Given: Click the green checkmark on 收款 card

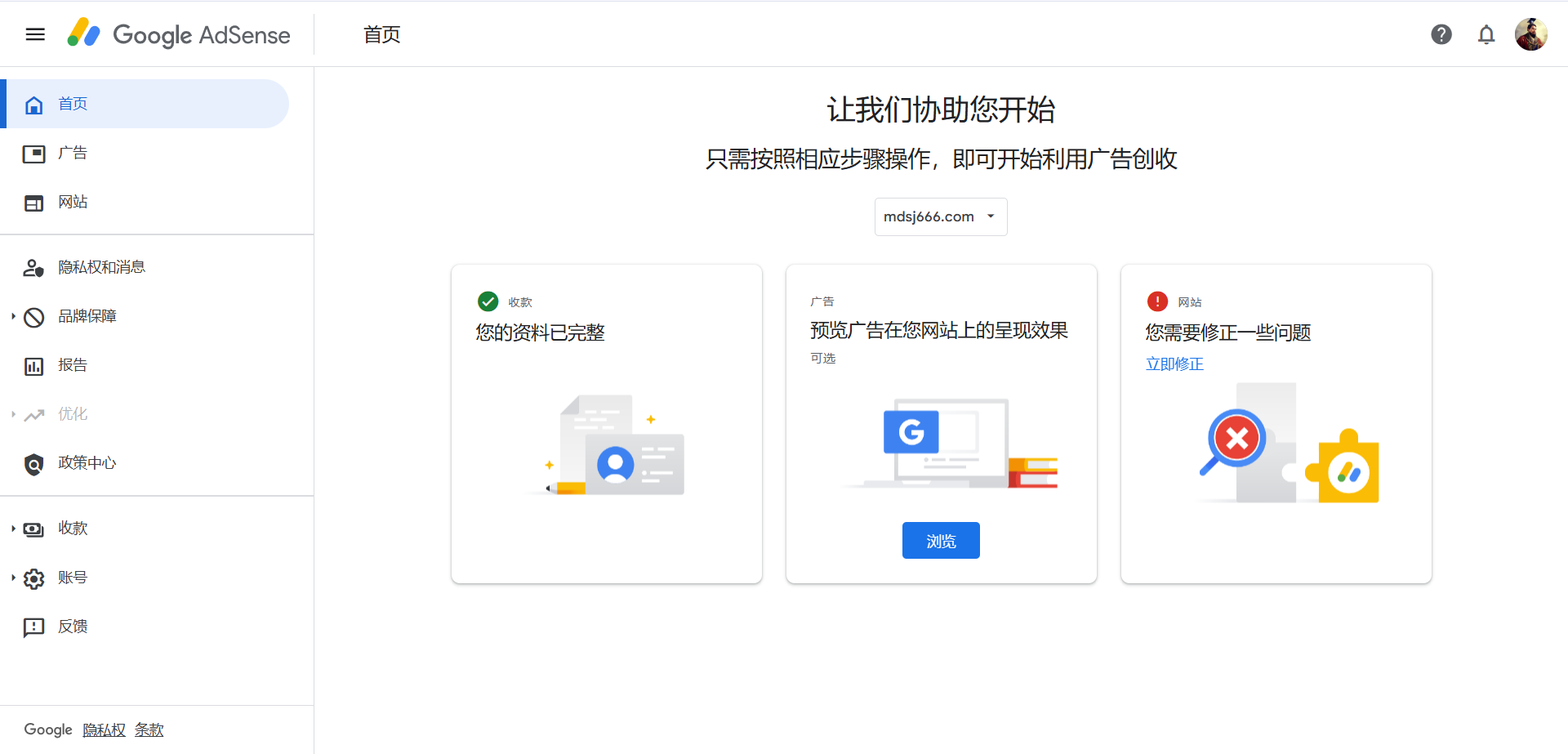Looking at the screenshot, I should 488,301.
